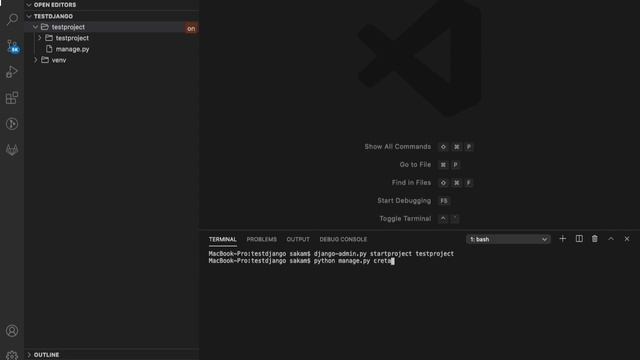
Task: Click the 'on' badge on testproject row
Action: tap(191, 29)
